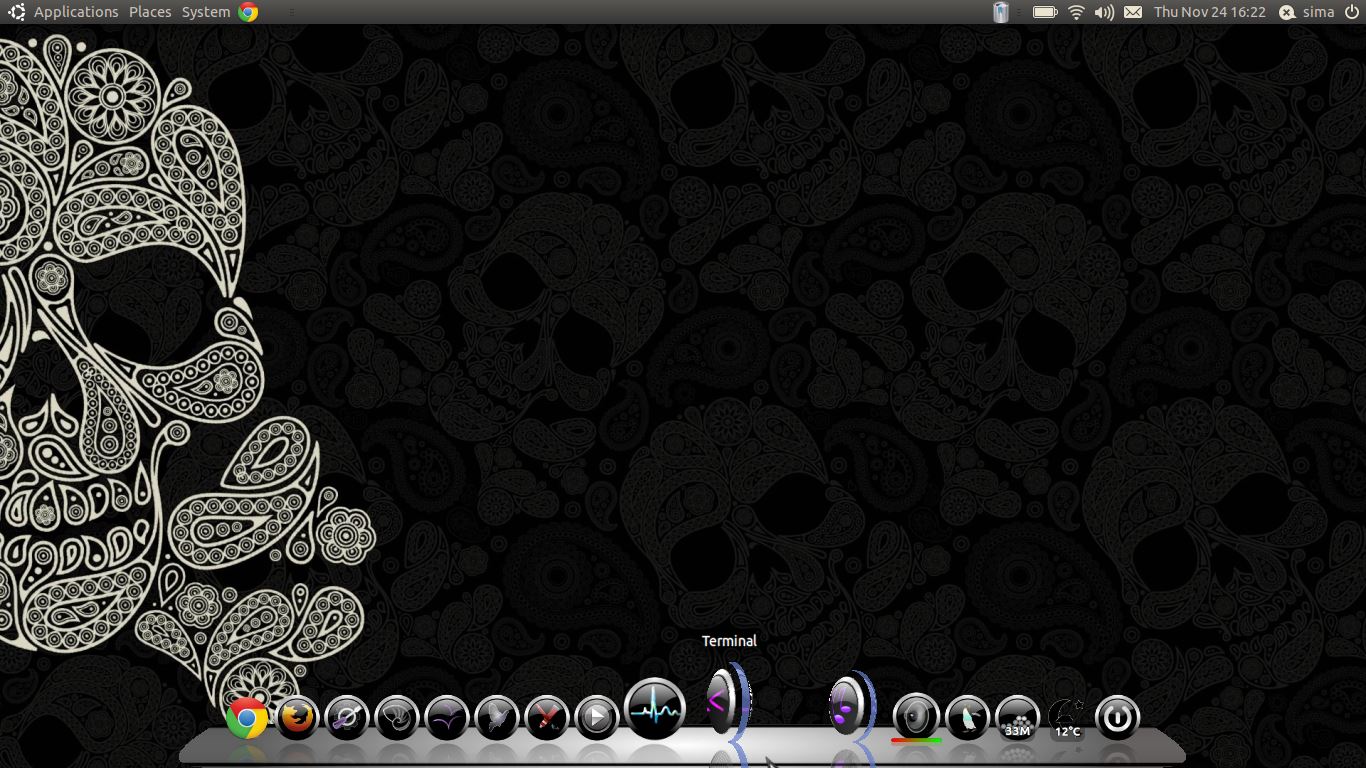This screenshot has width=1366, height=768.
Task: Open the heartbeat system monitor dock icon
Action: click(x=655, y=709)
